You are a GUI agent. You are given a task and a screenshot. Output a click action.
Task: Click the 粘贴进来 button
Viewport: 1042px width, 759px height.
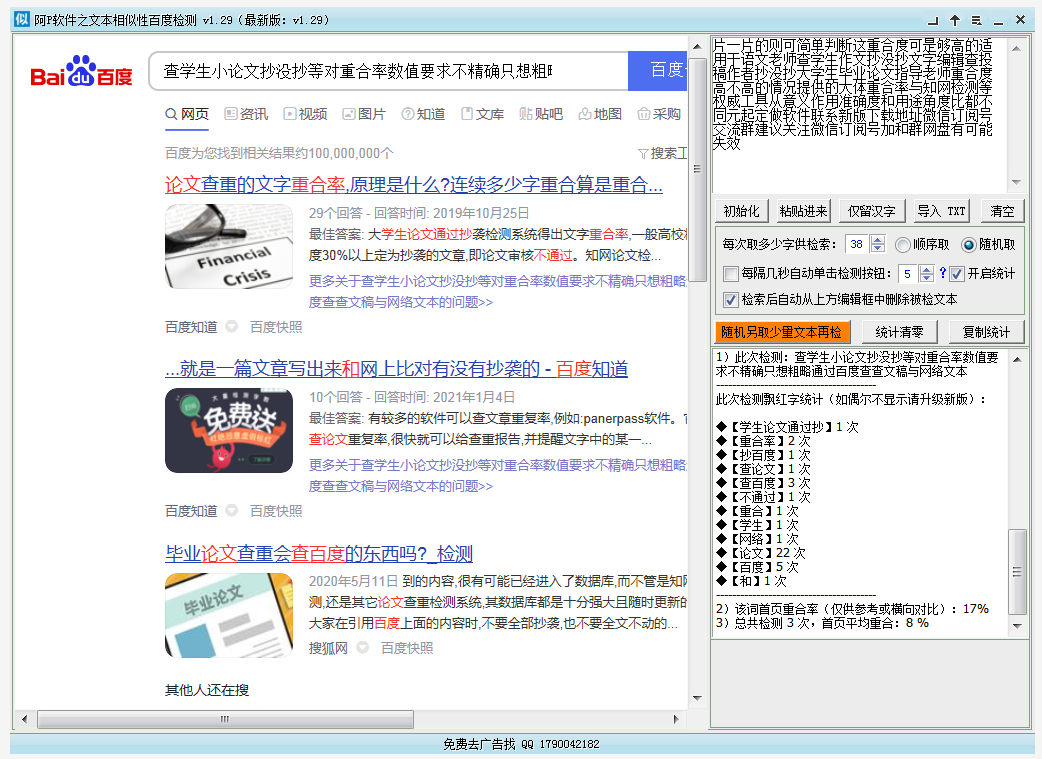803,211
